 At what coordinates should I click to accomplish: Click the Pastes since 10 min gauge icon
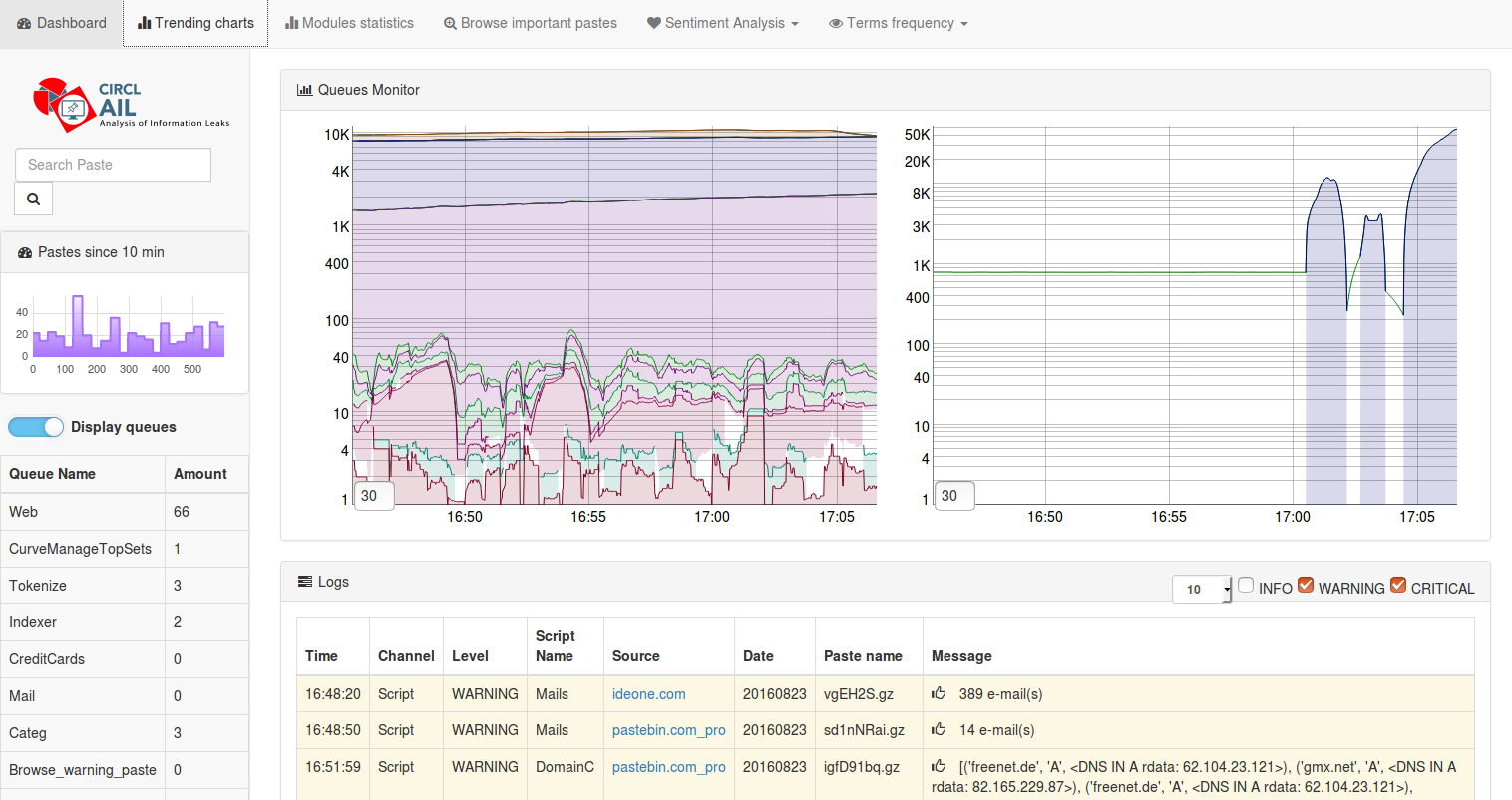(25, 253)
